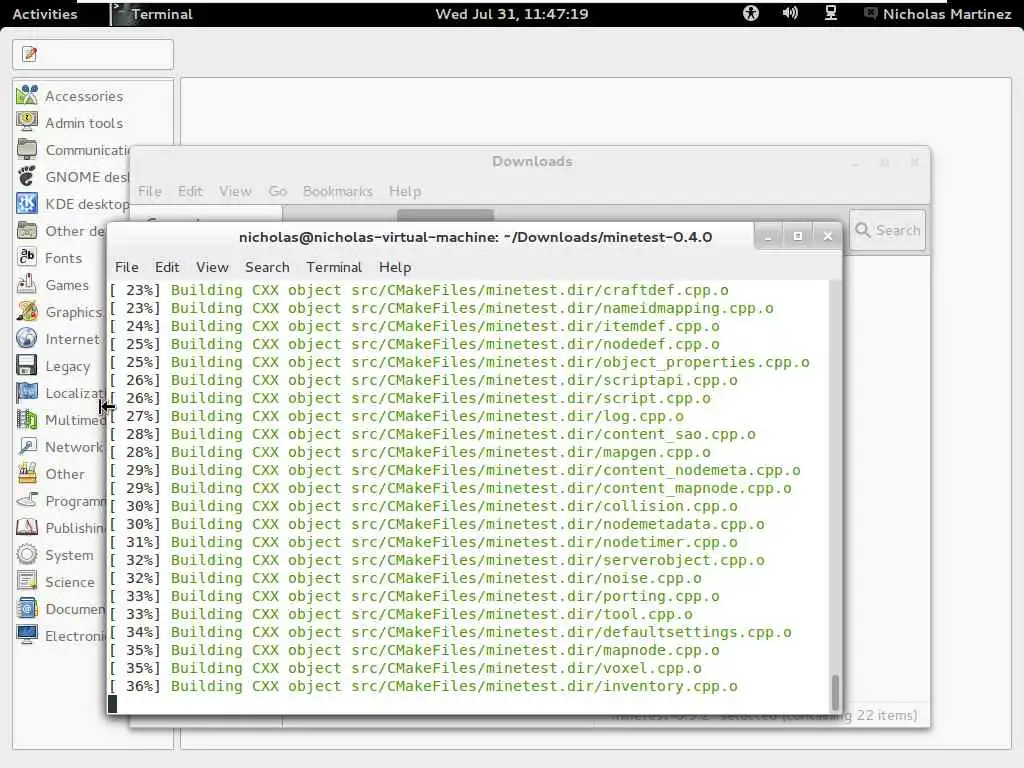Click Search button in Downloads window
This screenshot has height=768, width=1024.
click(x=888, y=230)
